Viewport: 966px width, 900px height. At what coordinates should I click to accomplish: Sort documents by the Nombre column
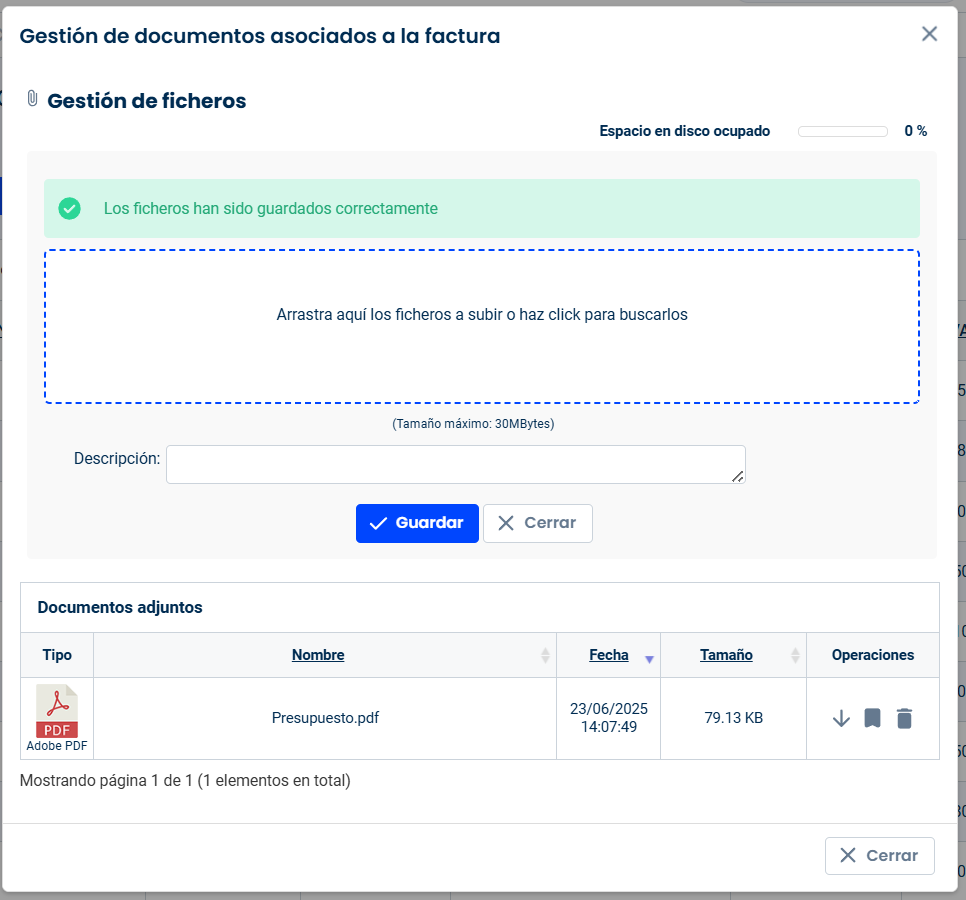click(x=318, y=655)
